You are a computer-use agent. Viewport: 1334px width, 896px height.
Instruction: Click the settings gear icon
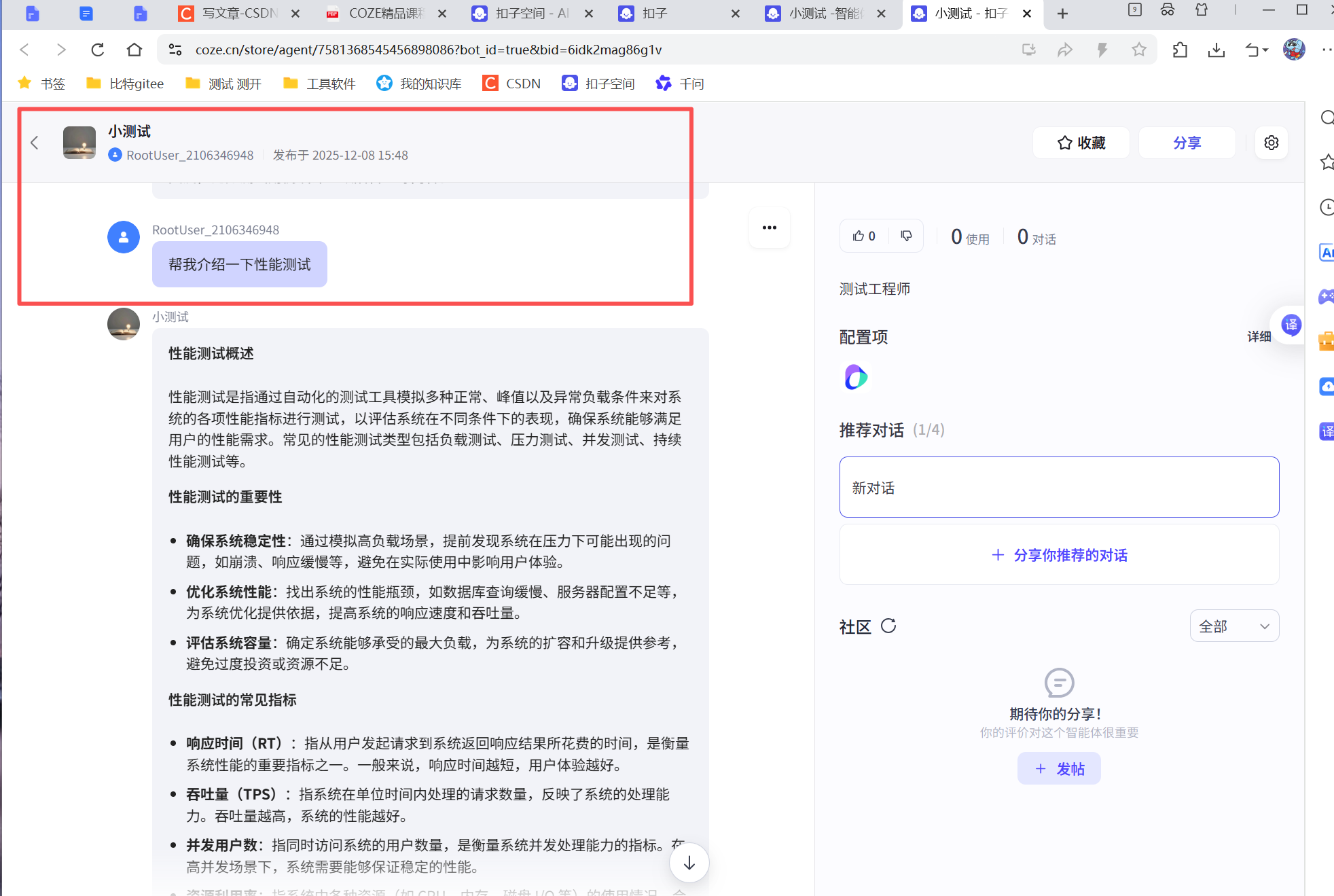tap(1271, 143)
